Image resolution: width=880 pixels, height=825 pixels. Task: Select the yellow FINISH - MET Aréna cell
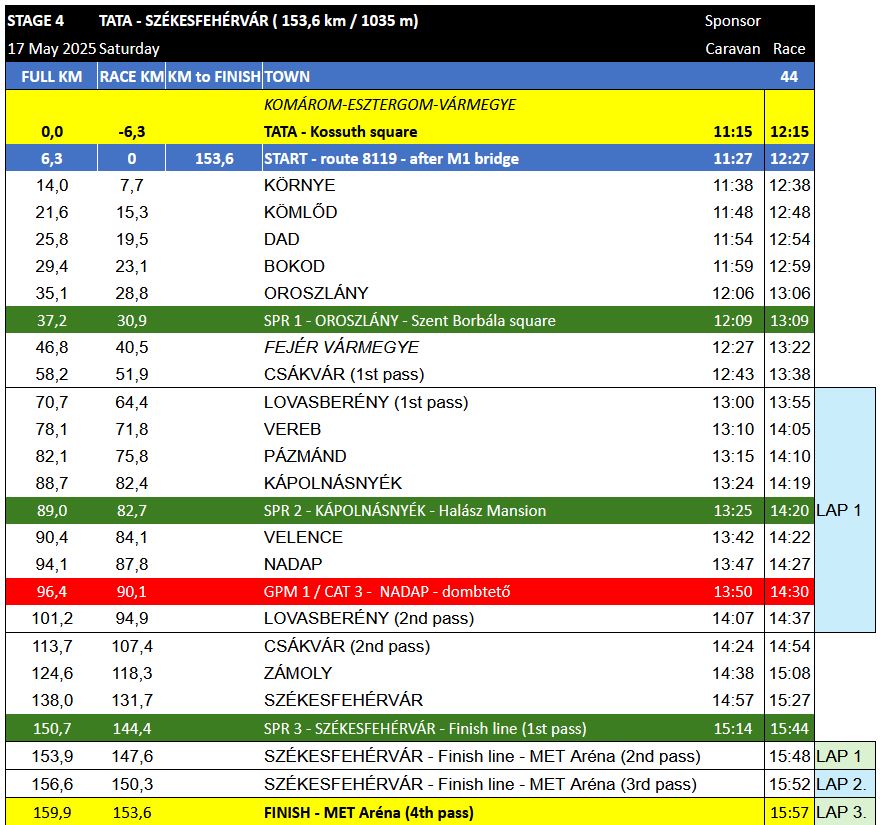coord(368,813)
